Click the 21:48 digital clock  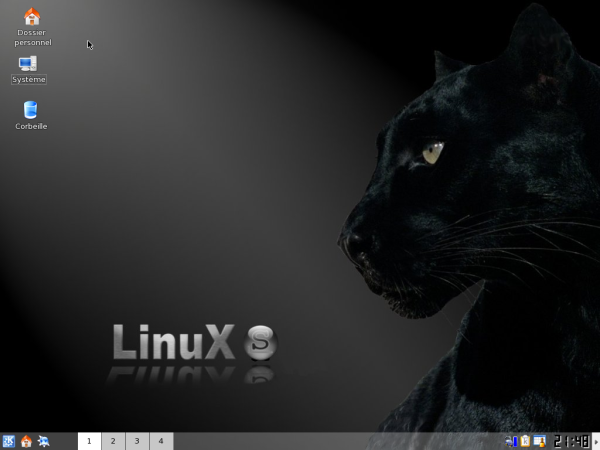pyautogui.click(x=571, y=441)
